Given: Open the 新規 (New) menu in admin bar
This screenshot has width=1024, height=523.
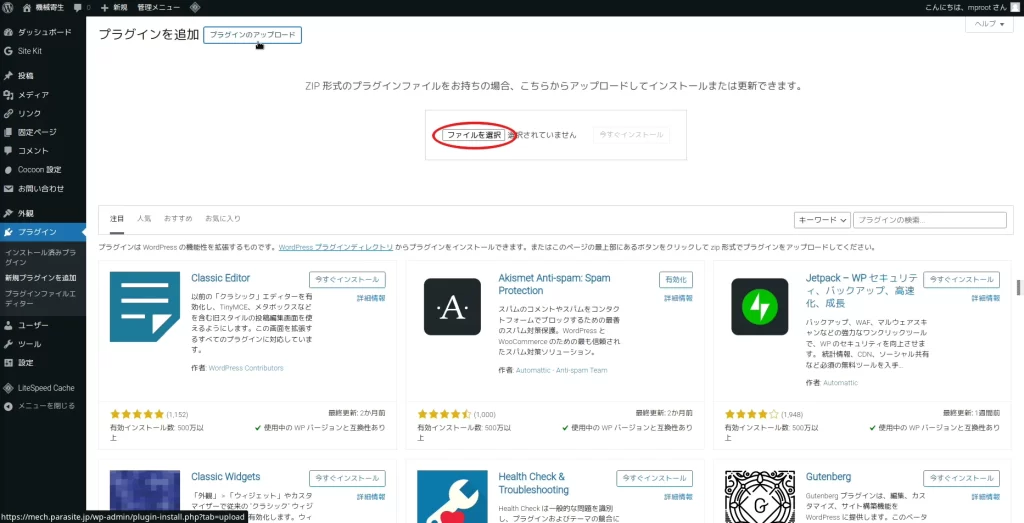Looking at the screenshot, I should click(113, 7).
